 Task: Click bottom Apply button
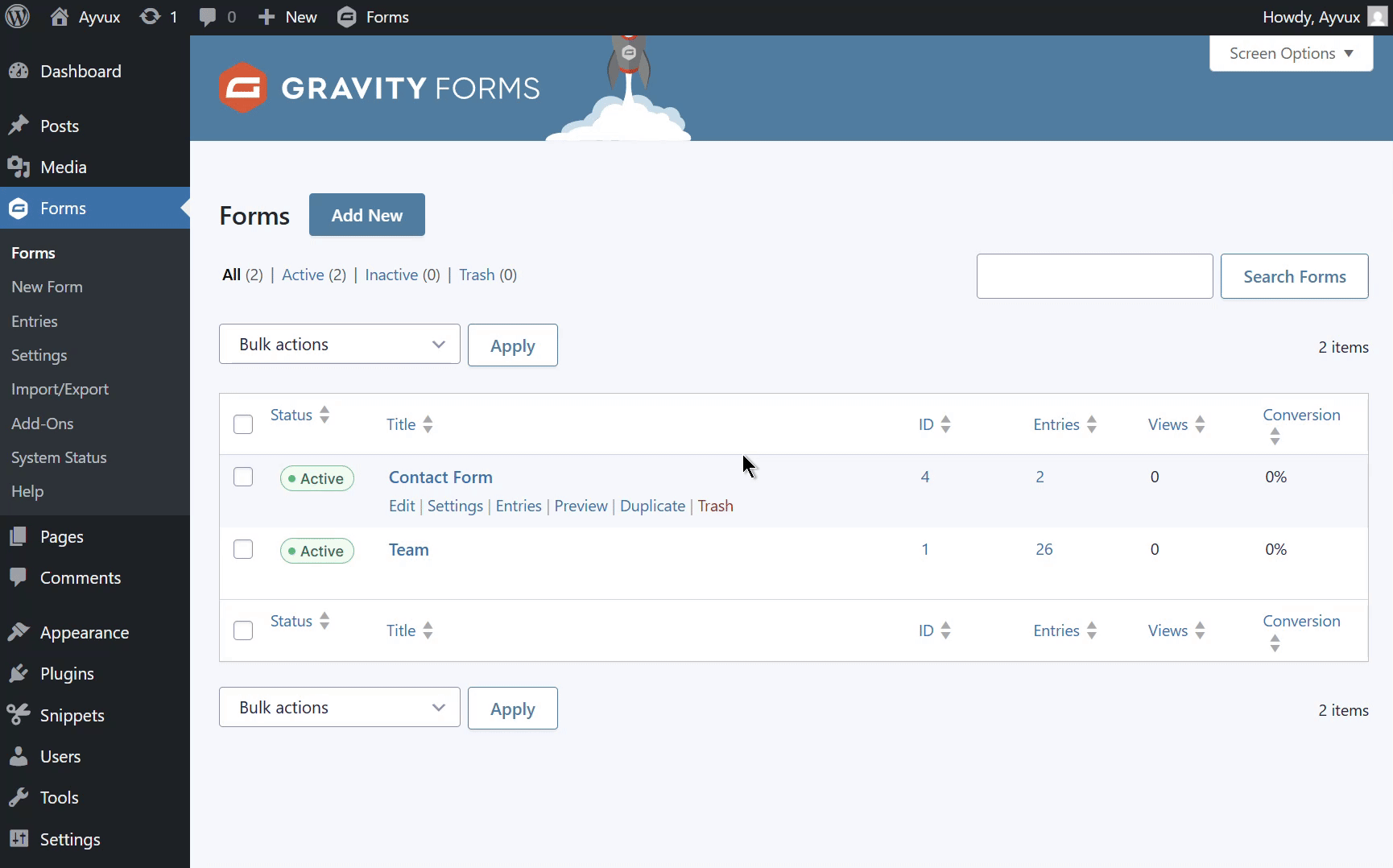coord(513,709)
